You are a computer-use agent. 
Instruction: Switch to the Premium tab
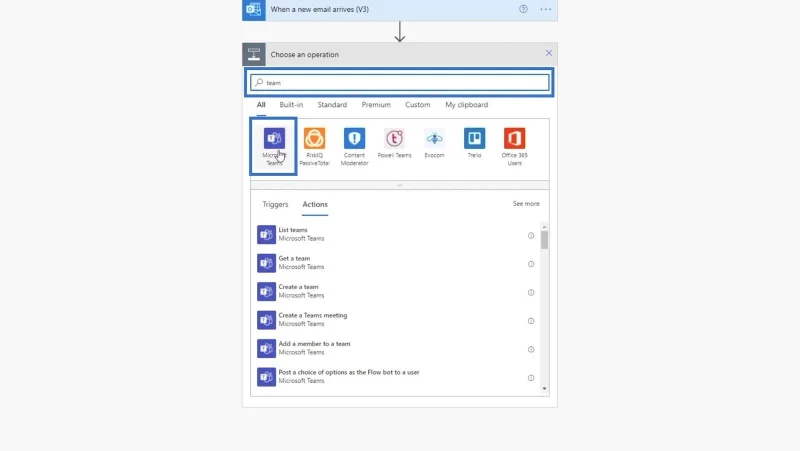pos(376,105)
